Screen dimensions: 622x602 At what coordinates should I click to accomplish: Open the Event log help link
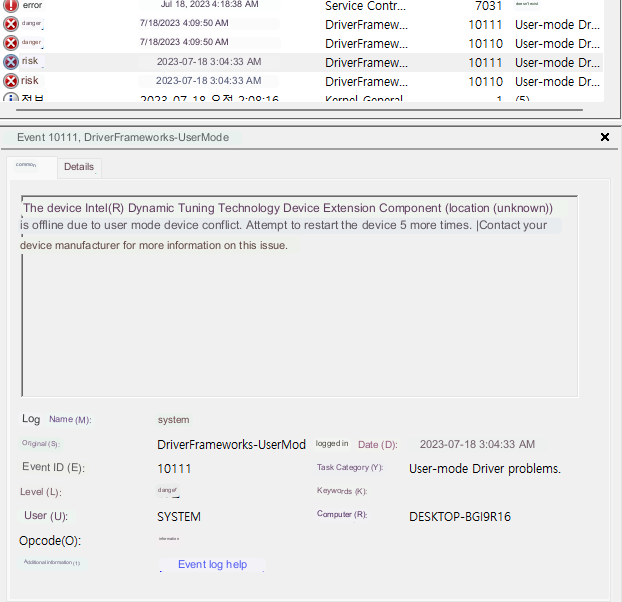click(212, 564)
